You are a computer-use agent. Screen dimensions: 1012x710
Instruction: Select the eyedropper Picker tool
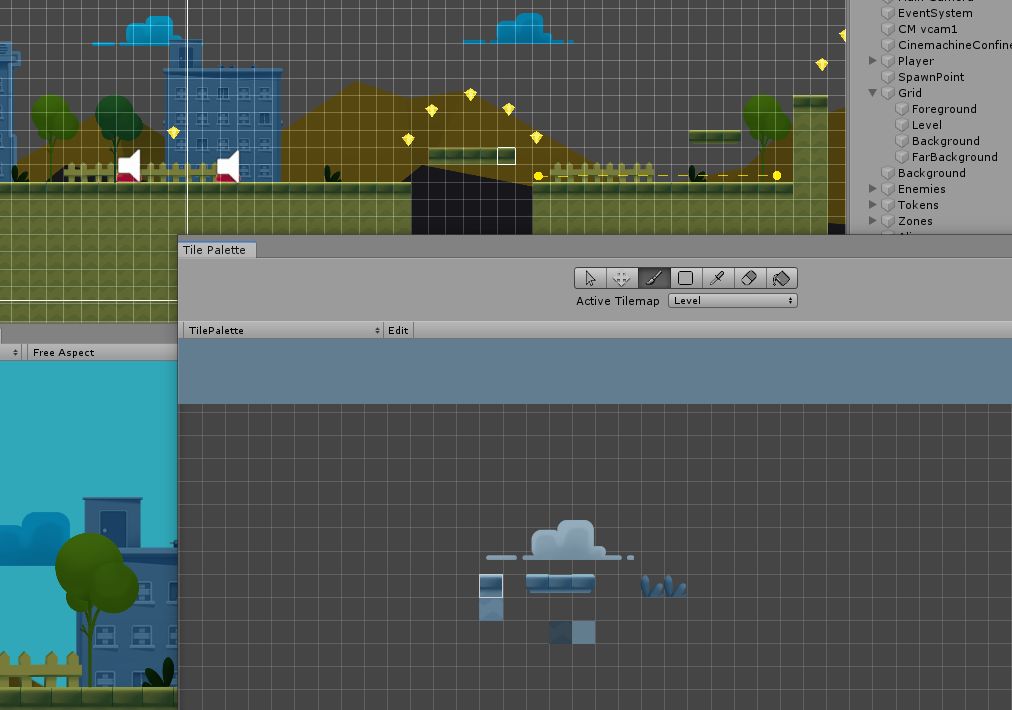tap(717, 279)
